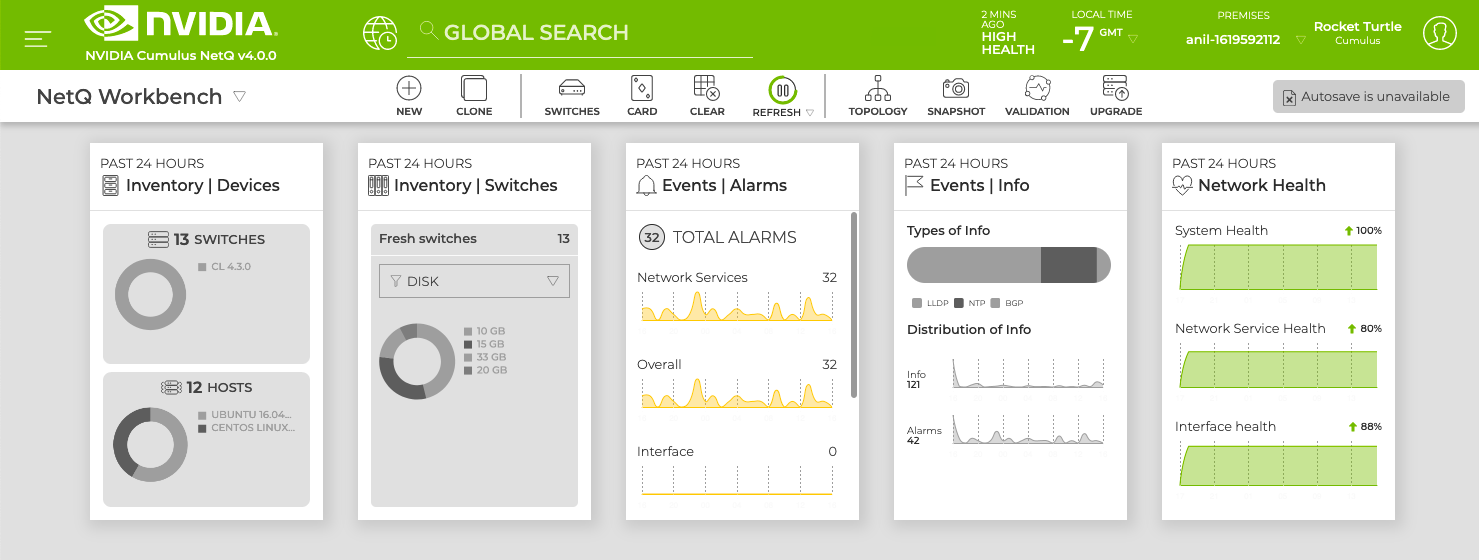Click the CL 4.3.0 legend entry
The image size is (1479, 560).
[x=225, y=267]
